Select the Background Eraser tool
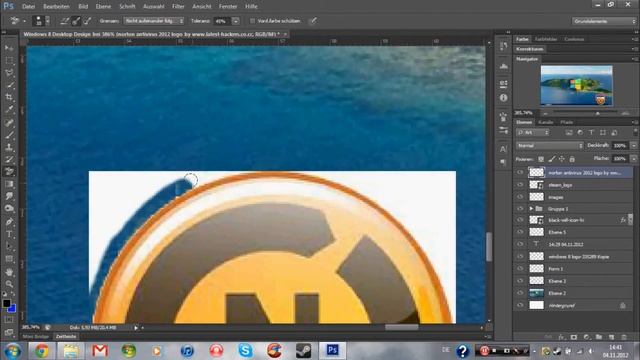 tap(9, 171)
